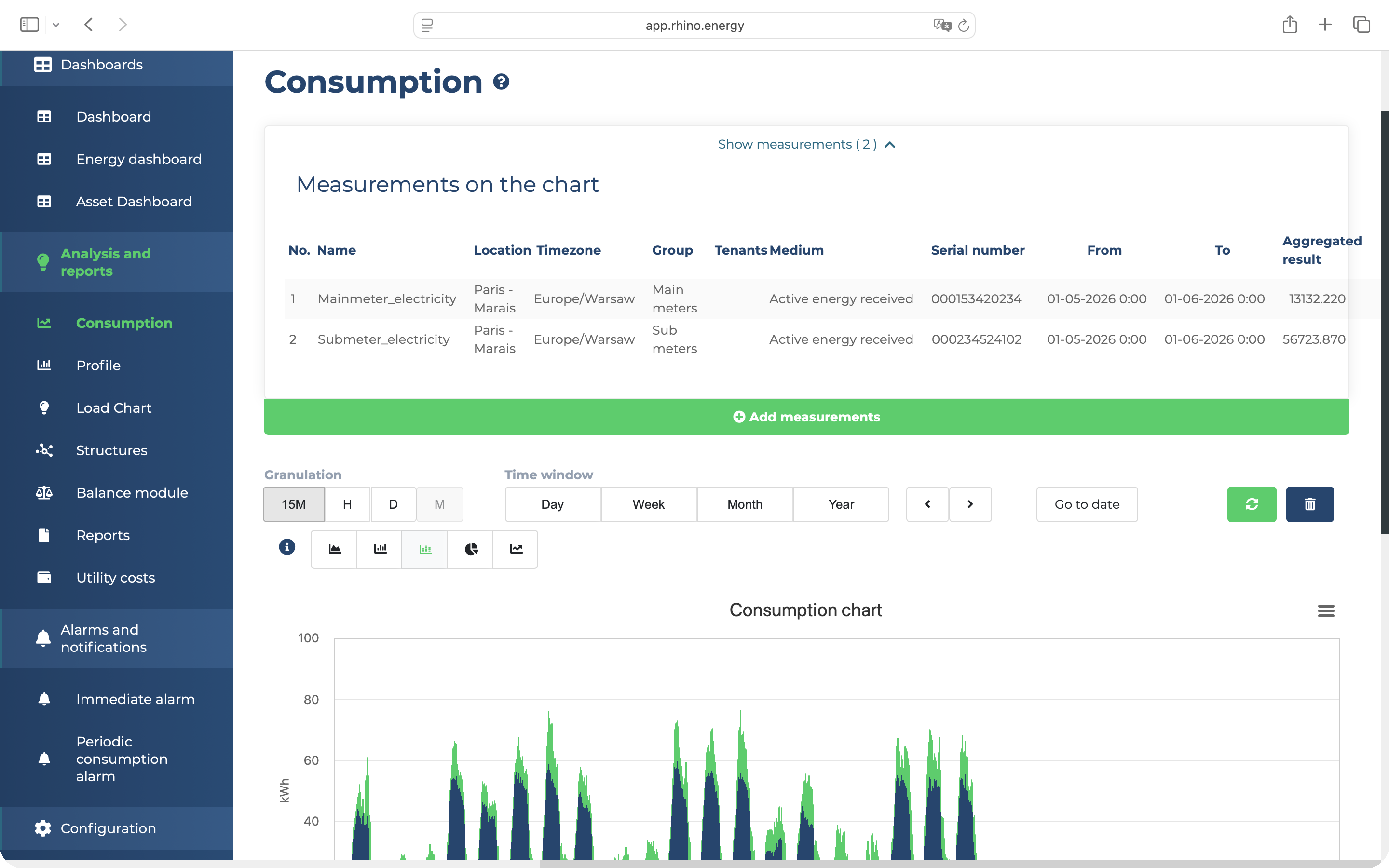
Task: Select the bar chart type icon
Action: (x=380, y=549)
